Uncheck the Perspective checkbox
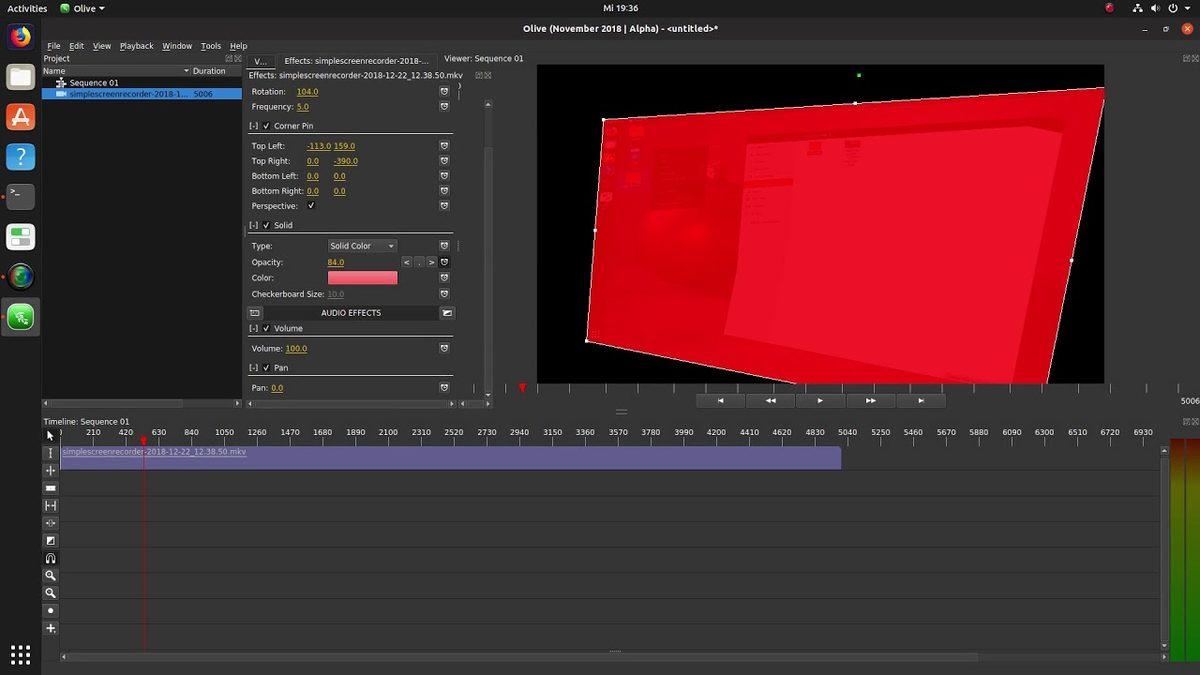Image resolution: width=1200 pixels, height=675 pixels. [311, 205]
